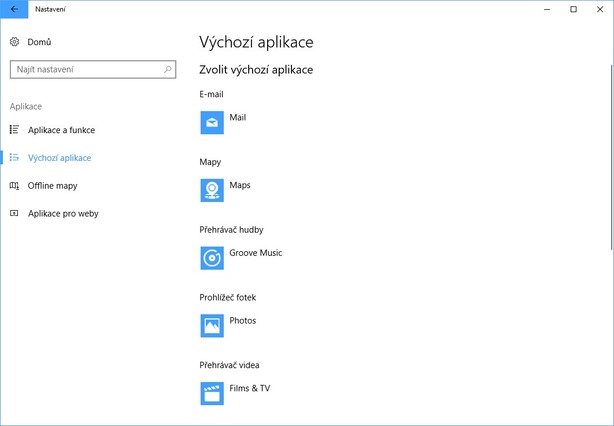
Task: Click the Aplikace pro weby icon
Action: click(x=14, y=213)
